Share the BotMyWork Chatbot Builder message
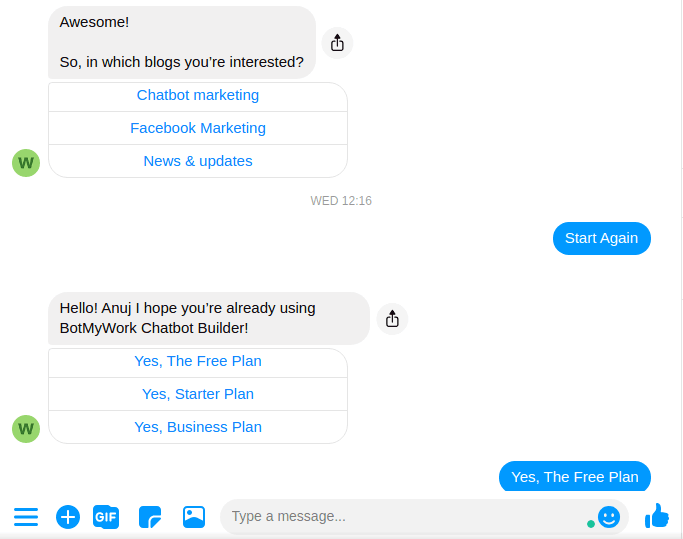 tap(392, 319)
